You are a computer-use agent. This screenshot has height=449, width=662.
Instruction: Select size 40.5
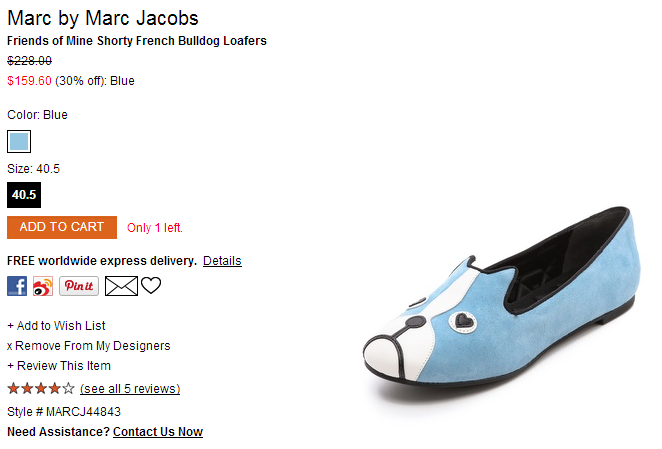(24, 195)
